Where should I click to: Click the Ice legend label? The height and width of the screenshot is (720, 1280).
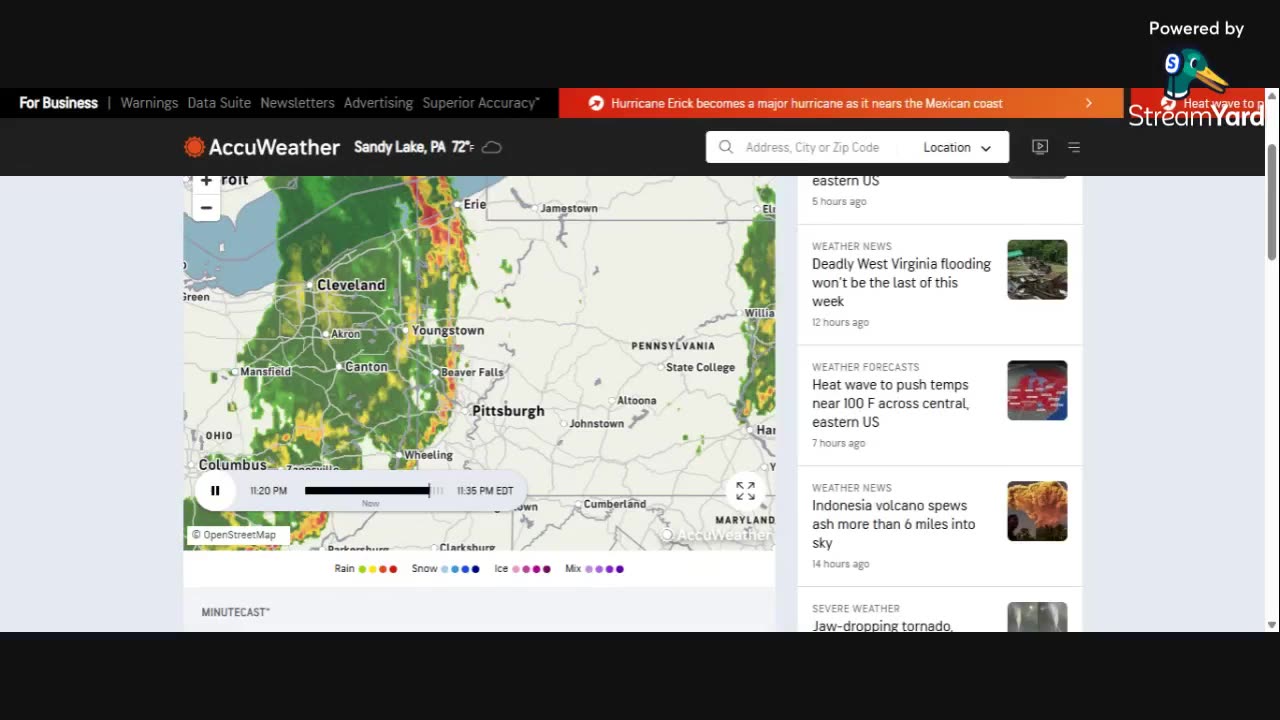[x=501, y=569]
